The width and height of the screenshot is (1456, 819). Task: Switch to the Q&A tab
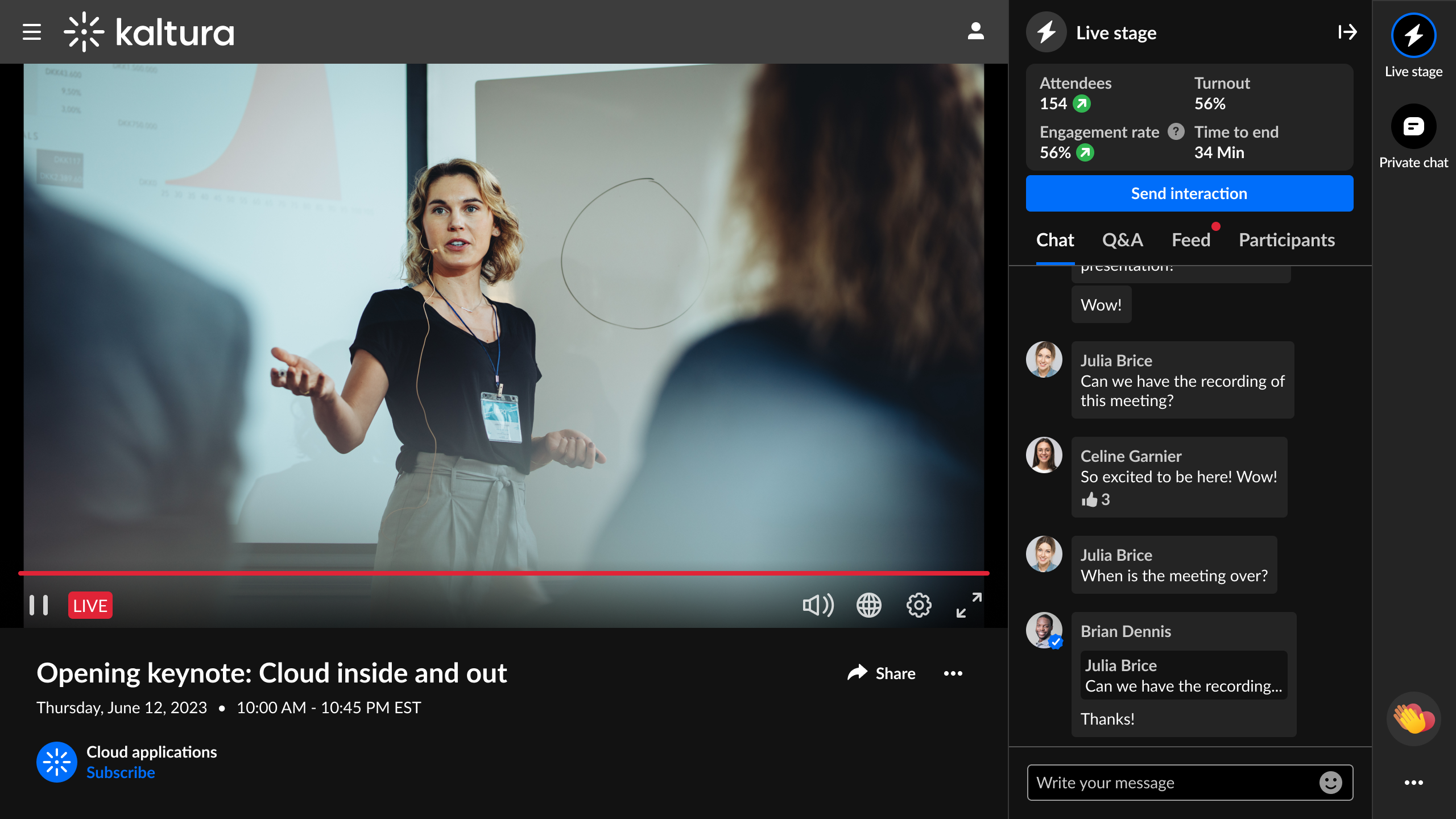point(1122,240)
